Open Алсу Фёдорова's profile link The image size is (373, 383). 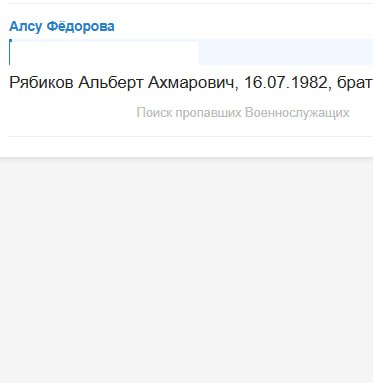62,26
